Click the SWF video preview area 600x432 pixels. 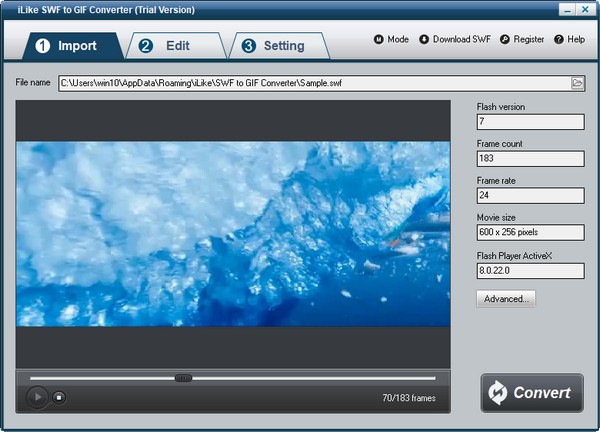pyautogui.click(x=233, y=233)
